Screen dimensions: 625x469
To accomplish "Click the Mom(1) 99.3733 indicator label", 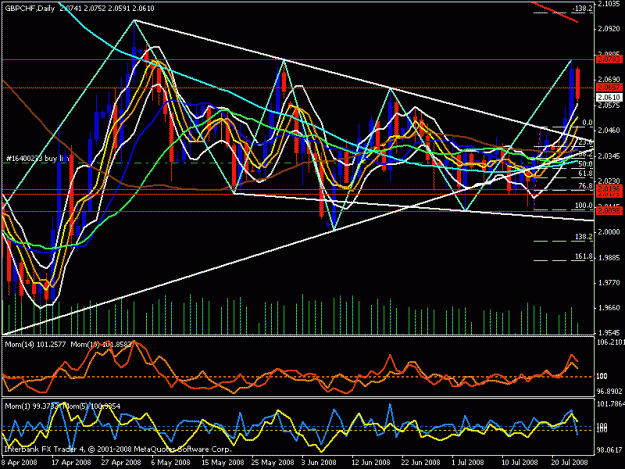I will 32,406.
